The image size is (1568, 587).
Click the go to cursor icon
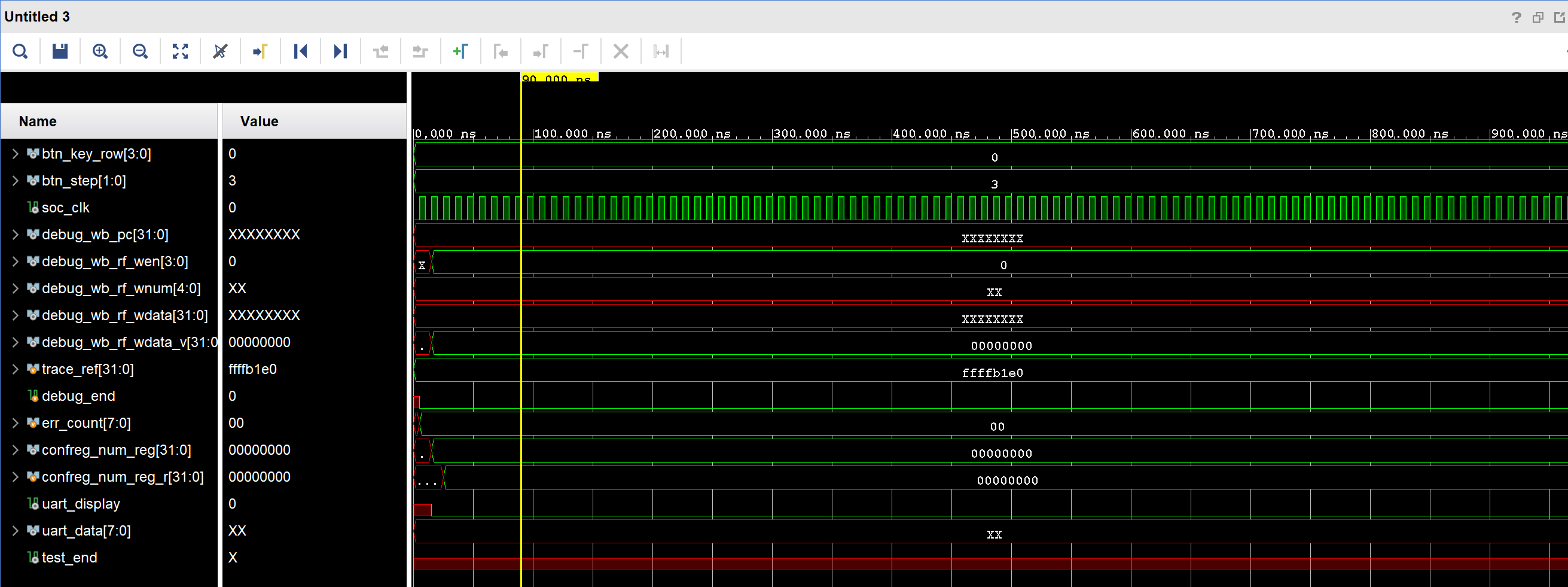point(260,51)
